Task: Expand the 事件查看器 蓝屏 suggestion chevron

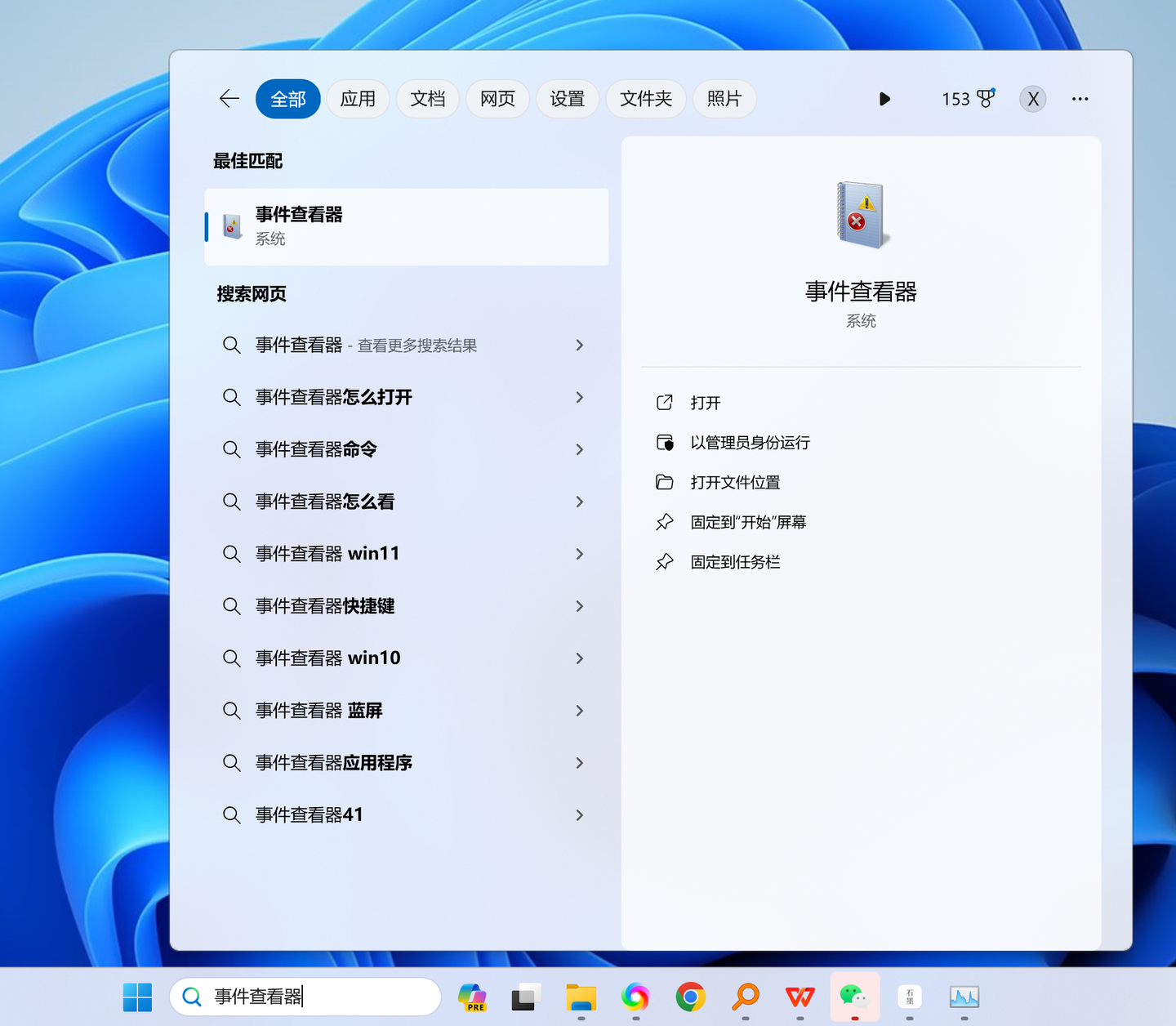Action: pyautogui.click(x=579, y=711)
